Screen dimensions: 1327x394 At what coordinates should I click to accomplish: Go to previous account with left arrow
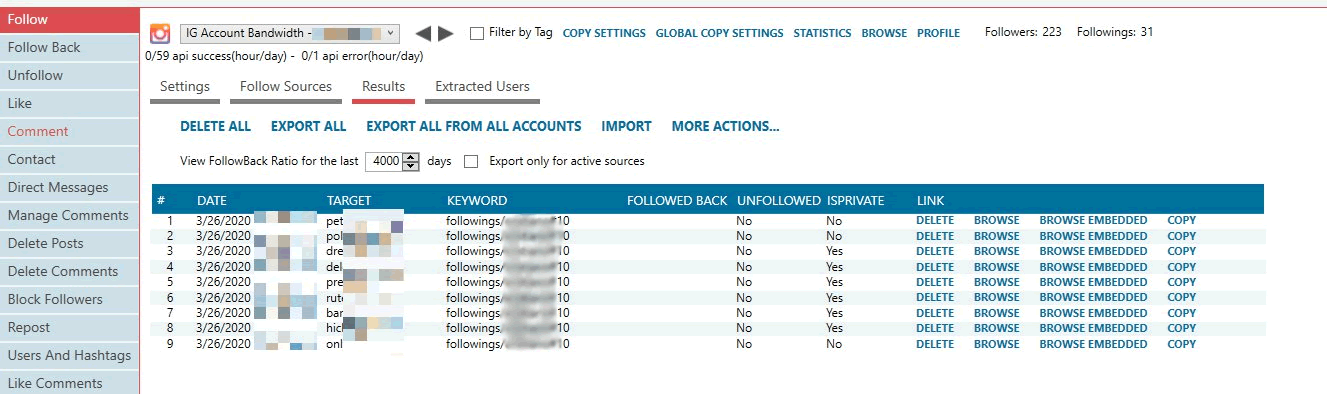point(423,33)
